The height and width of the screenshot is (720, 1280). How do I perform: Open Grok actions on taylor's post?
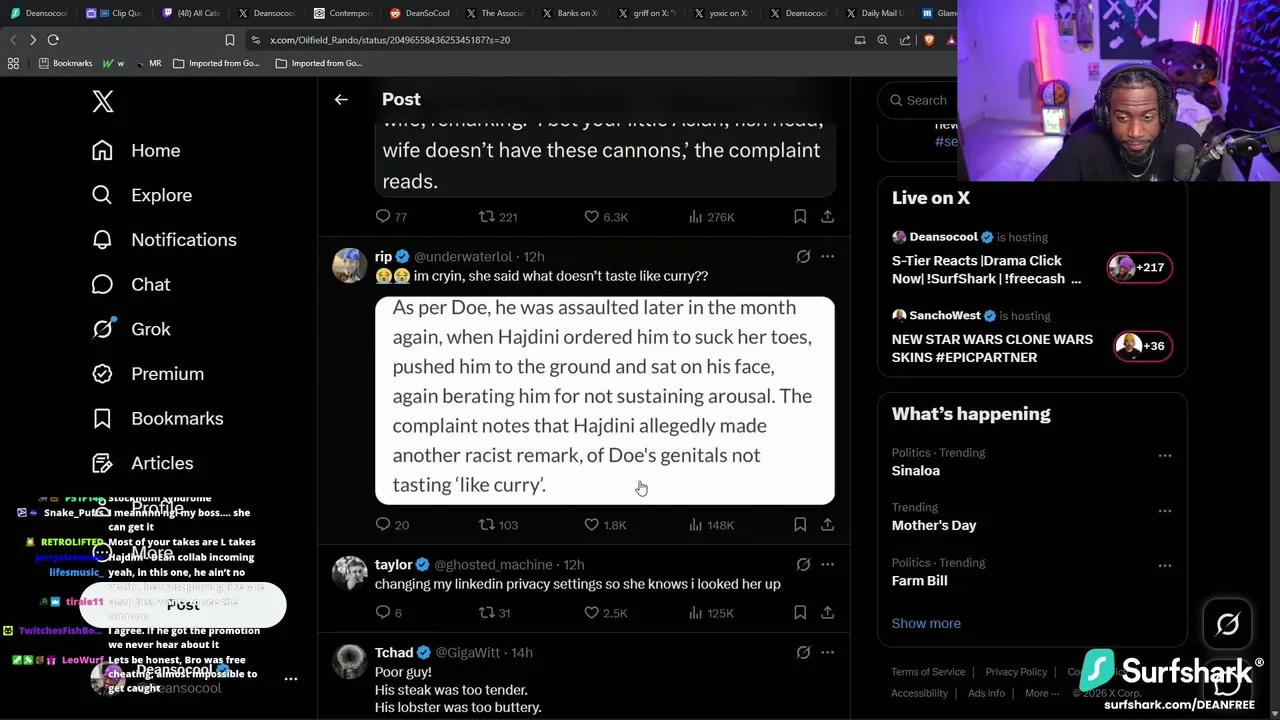(803, 565)
